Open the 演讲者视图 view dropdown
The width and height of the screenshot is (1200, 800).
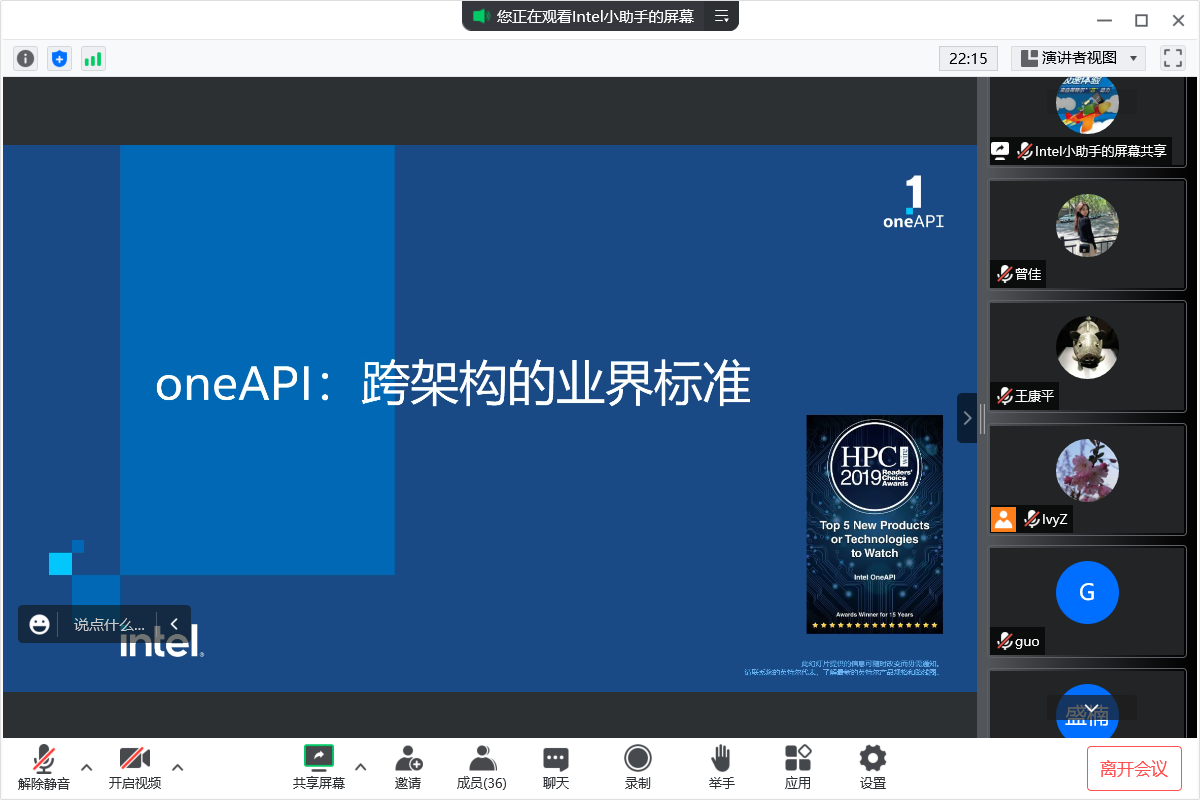click(1078, 58)
